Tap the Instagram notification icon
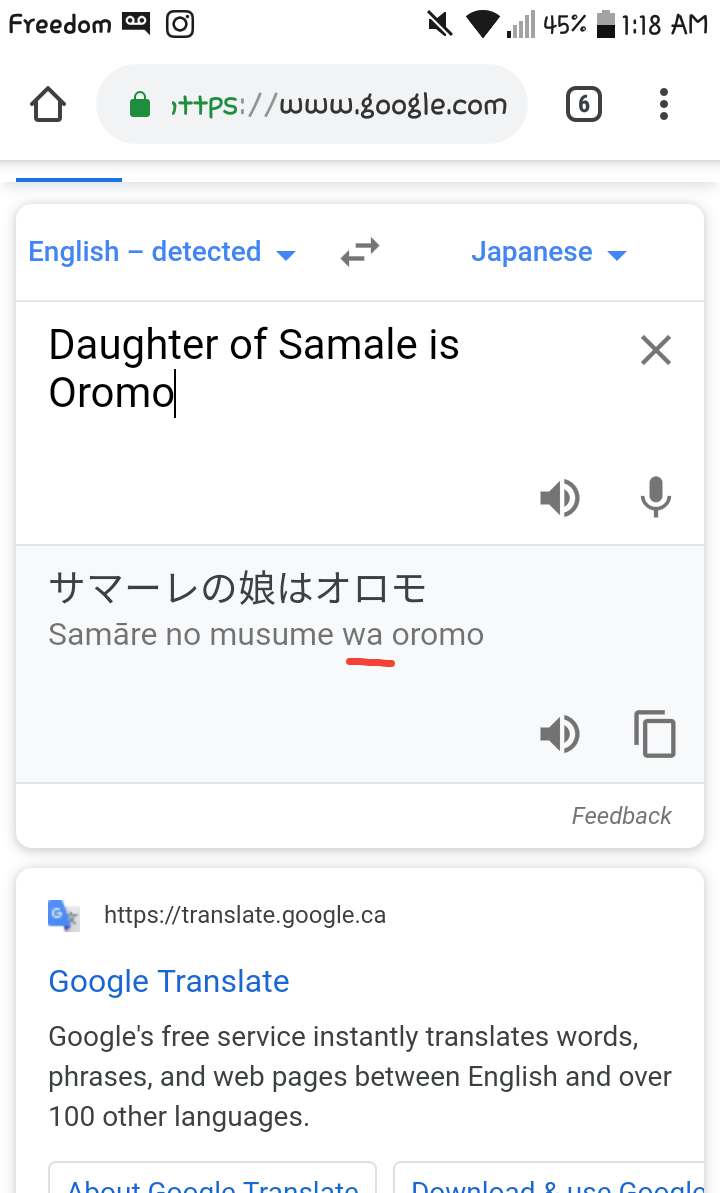Image resolution: width=720 pixels, height=1193 pixels. pyautogui.click(x=180, y=24)
